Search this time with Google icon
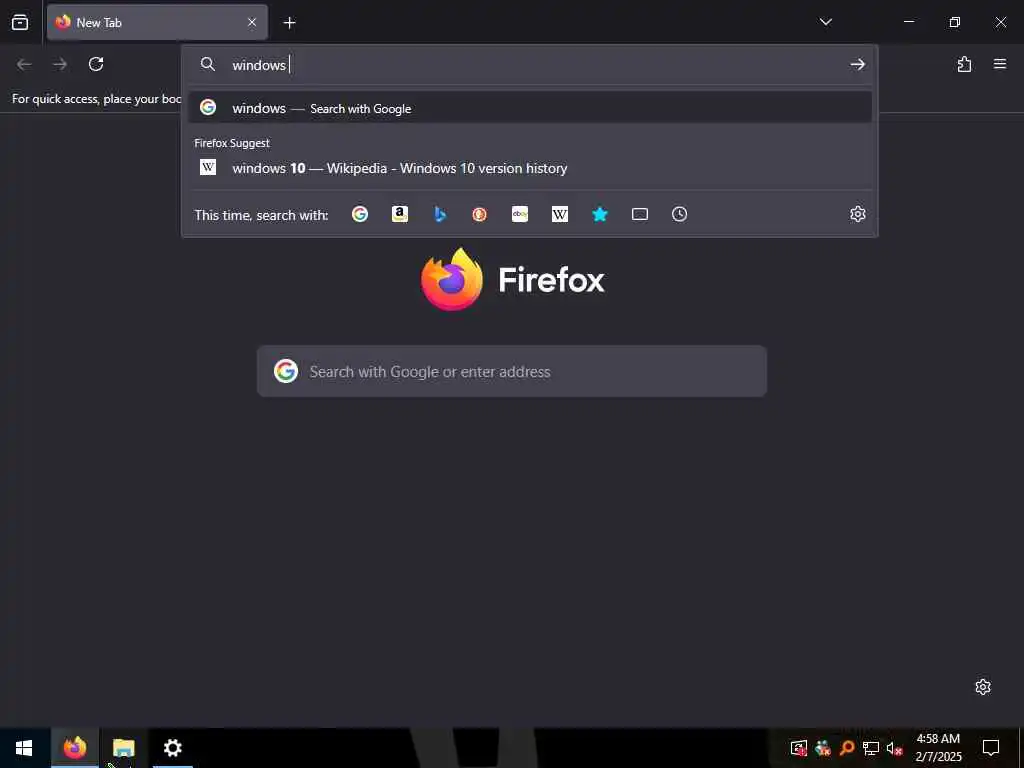 click(x=360, y=214)
